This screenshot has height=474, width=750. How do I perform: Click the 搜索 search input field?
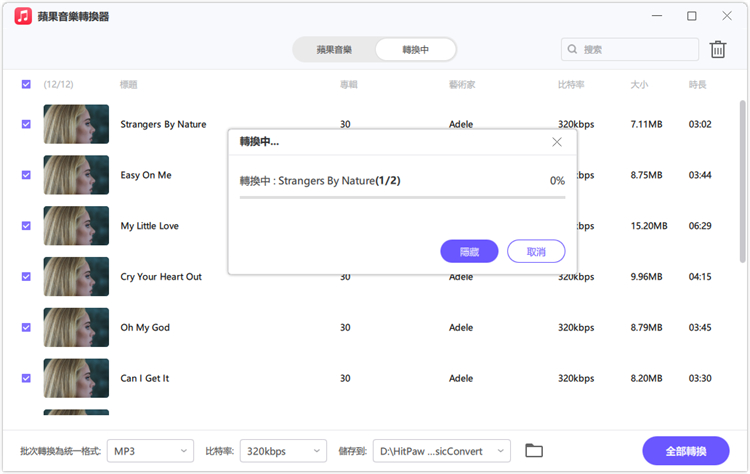click(629, 49)
